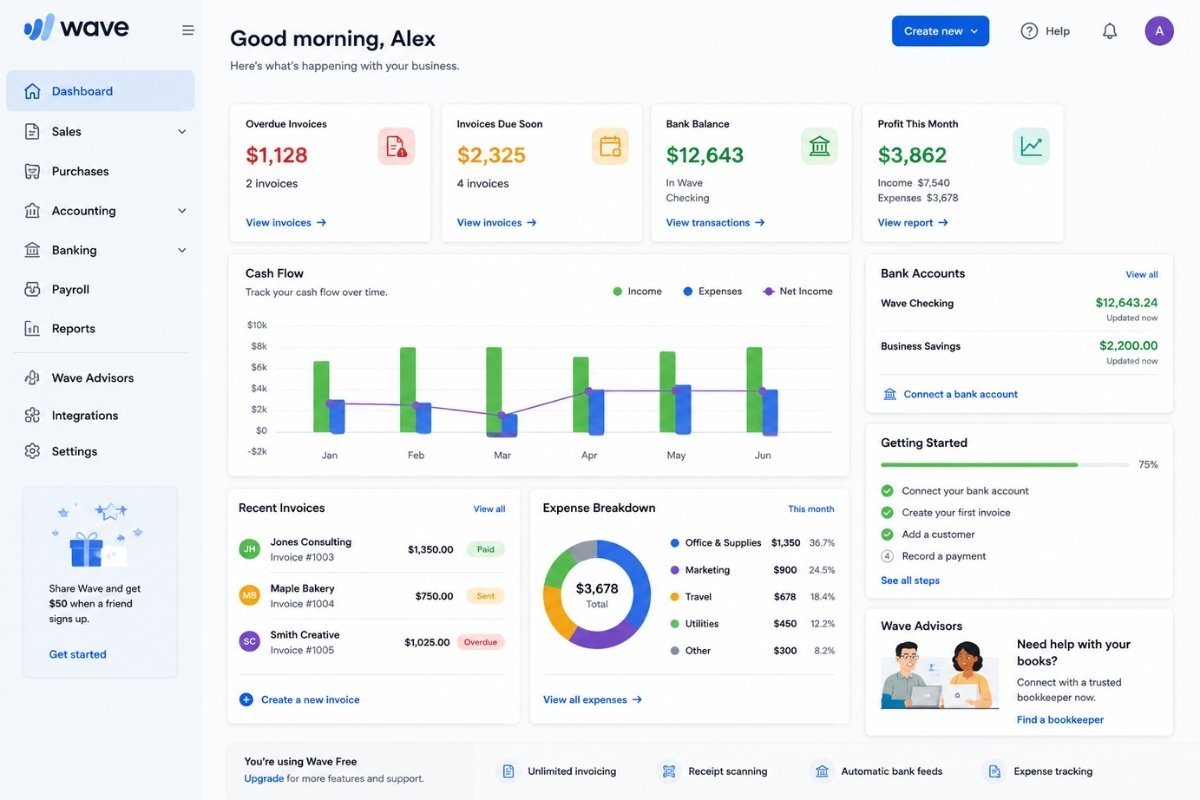
Task: Click the Bank Balance bank icon
Action: point(819,146)
